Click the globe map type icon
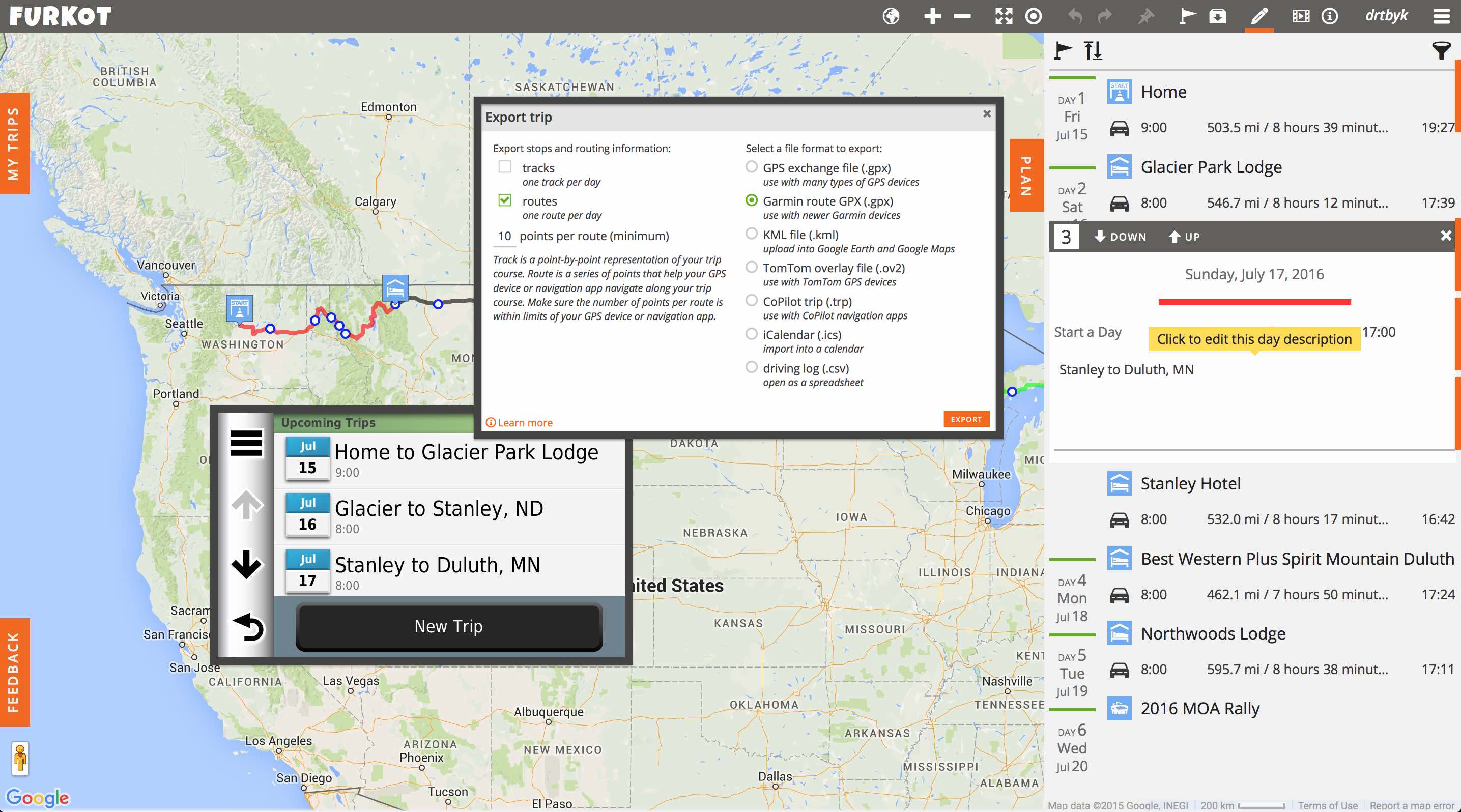This screenshot has height=812, width=1461. pos(891,16)
